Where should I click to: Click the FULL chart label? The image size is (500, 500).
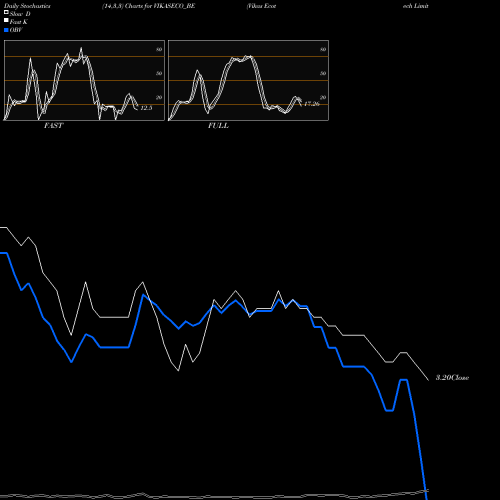[x=218, y=126]
